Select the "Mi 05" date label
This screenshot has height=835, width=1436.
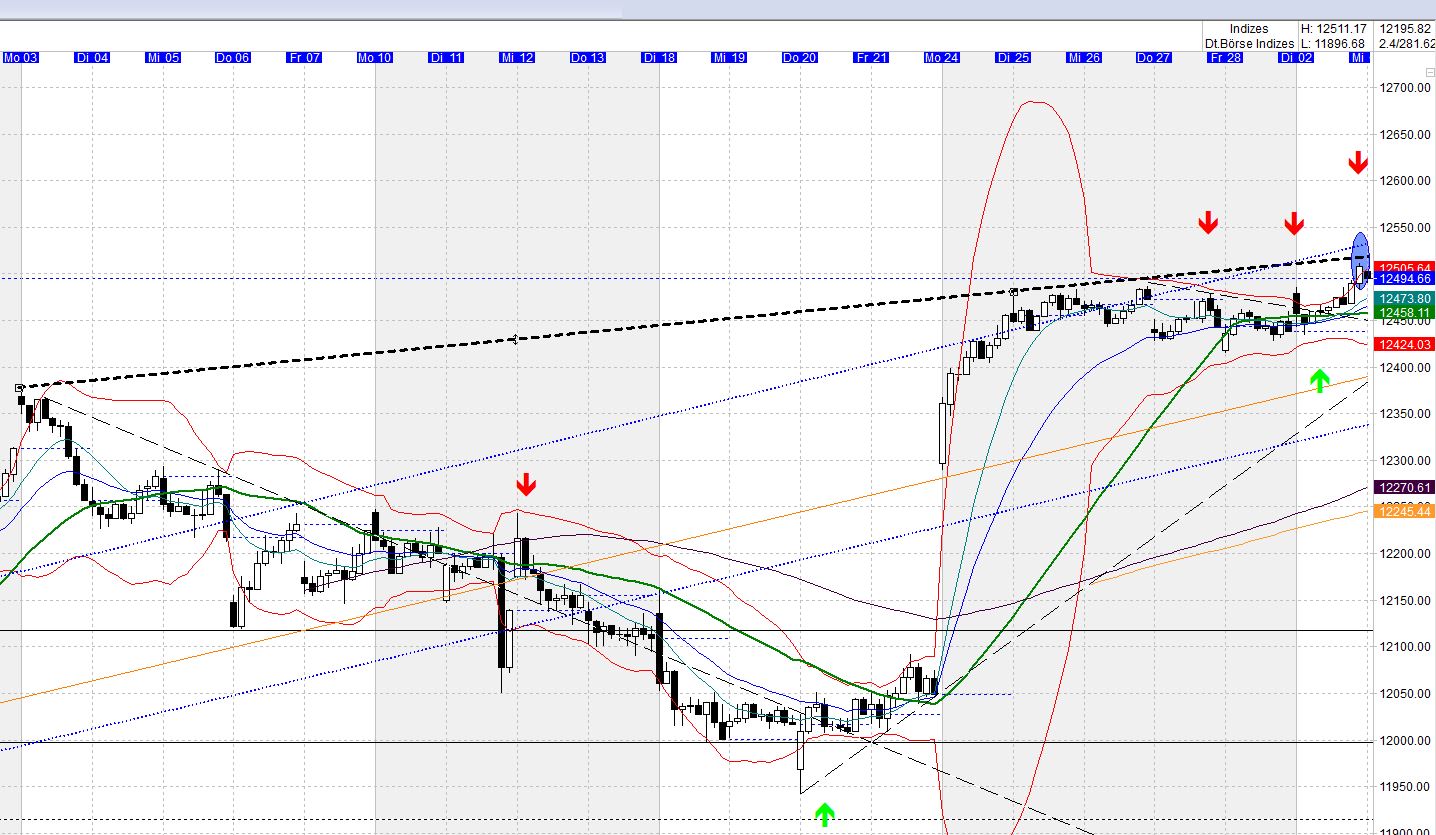coord(163,58)
